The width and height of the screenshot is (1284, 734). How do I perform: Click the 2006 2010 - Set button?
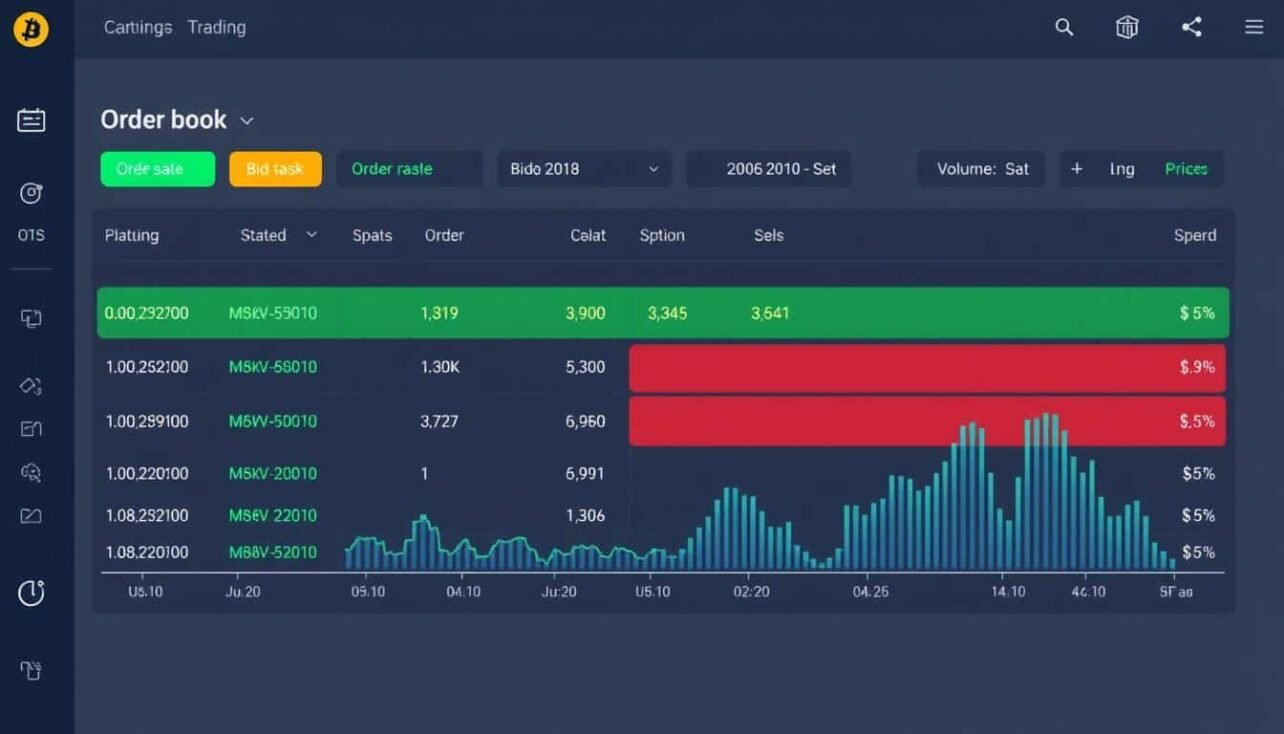coord(768,168)
